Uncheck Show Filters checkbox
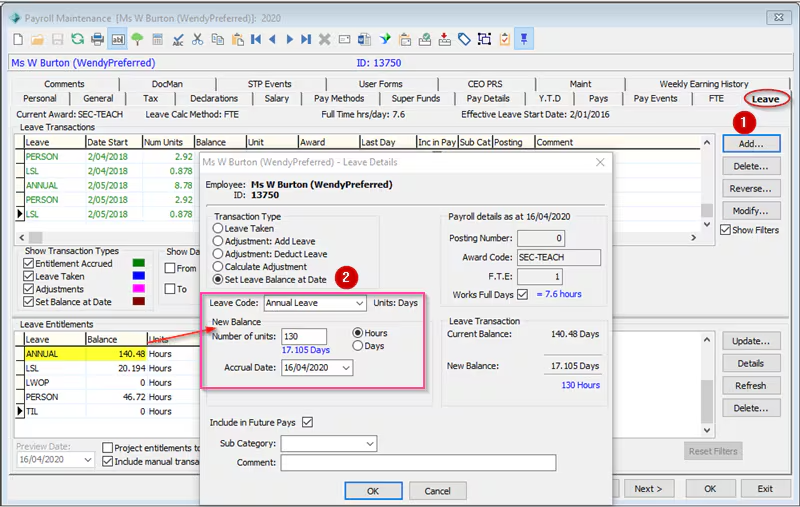Screen dimensions: 800x507 click(726, 230)
